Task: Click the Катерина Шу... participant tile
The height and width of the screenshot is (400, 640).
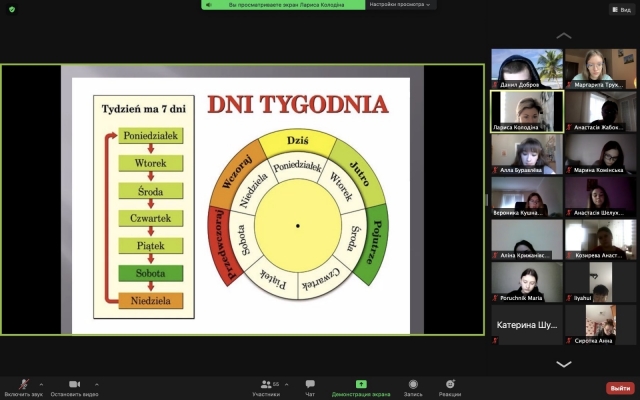Action: 526,325
